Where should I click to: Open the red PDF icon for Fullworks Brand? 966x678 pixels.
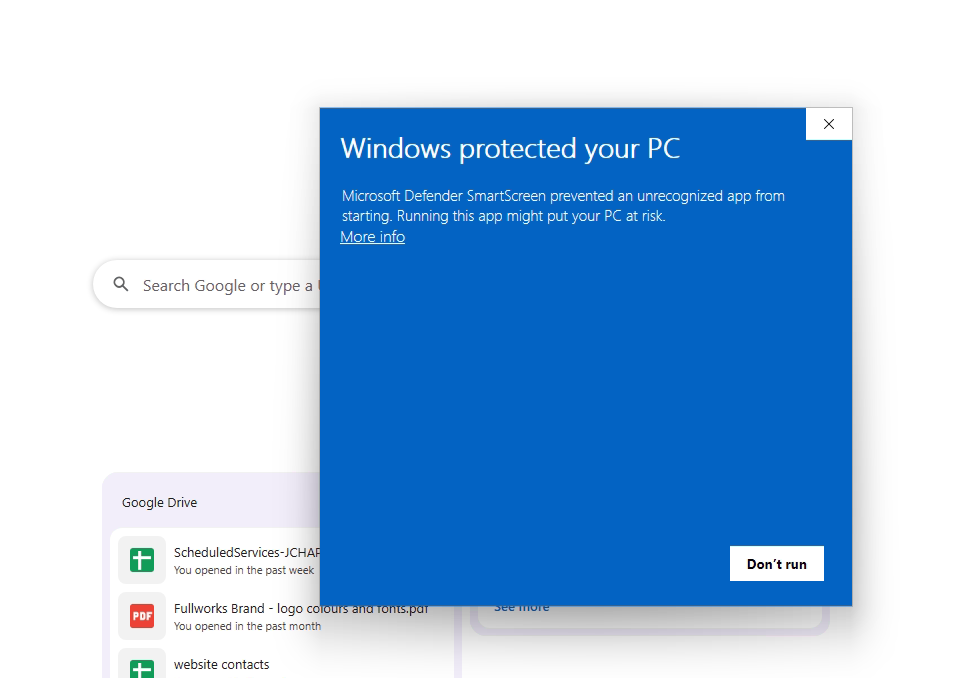142,616
